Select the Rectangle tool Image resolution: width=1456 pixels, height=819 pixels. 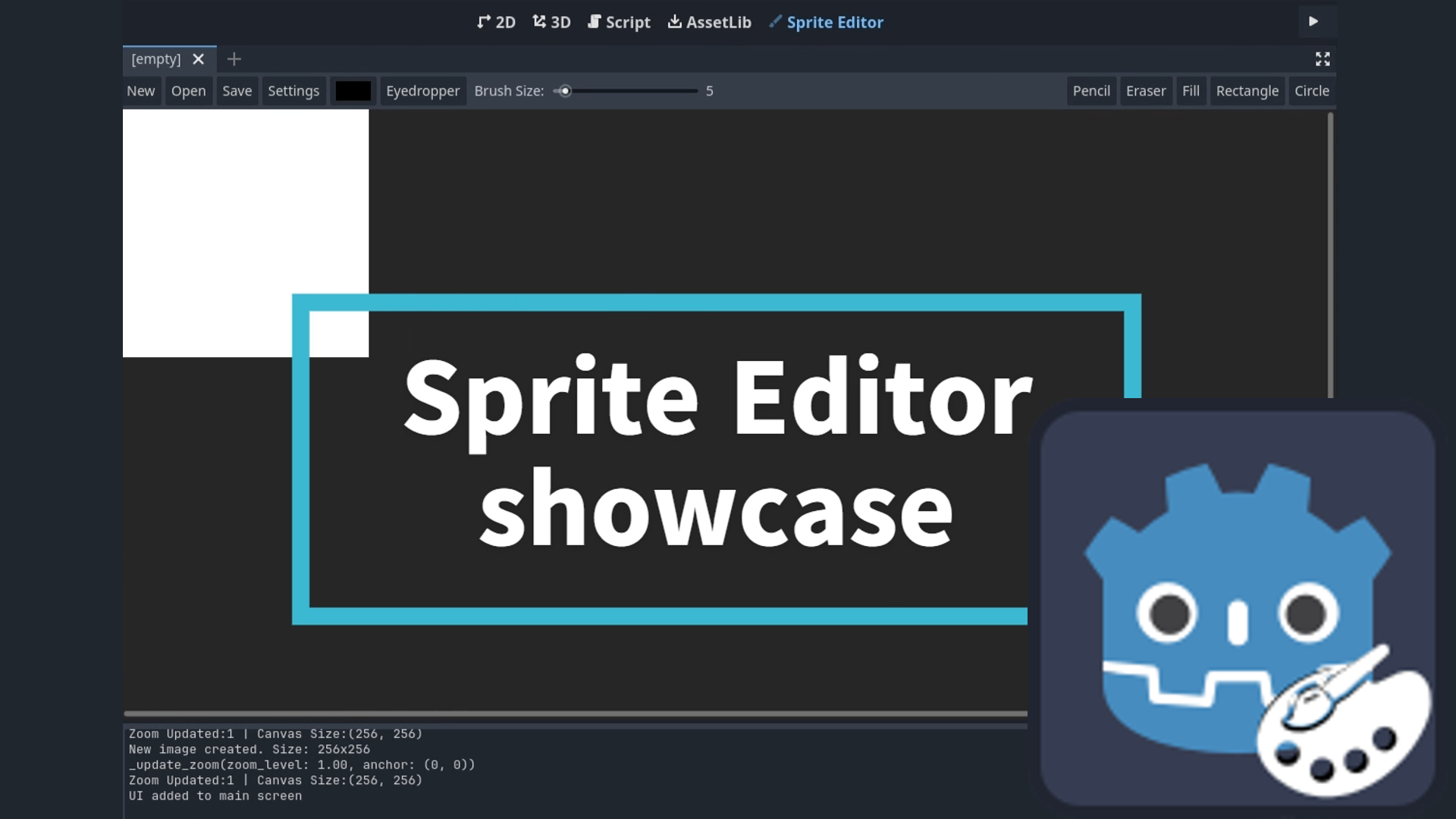coord(1247,91)
